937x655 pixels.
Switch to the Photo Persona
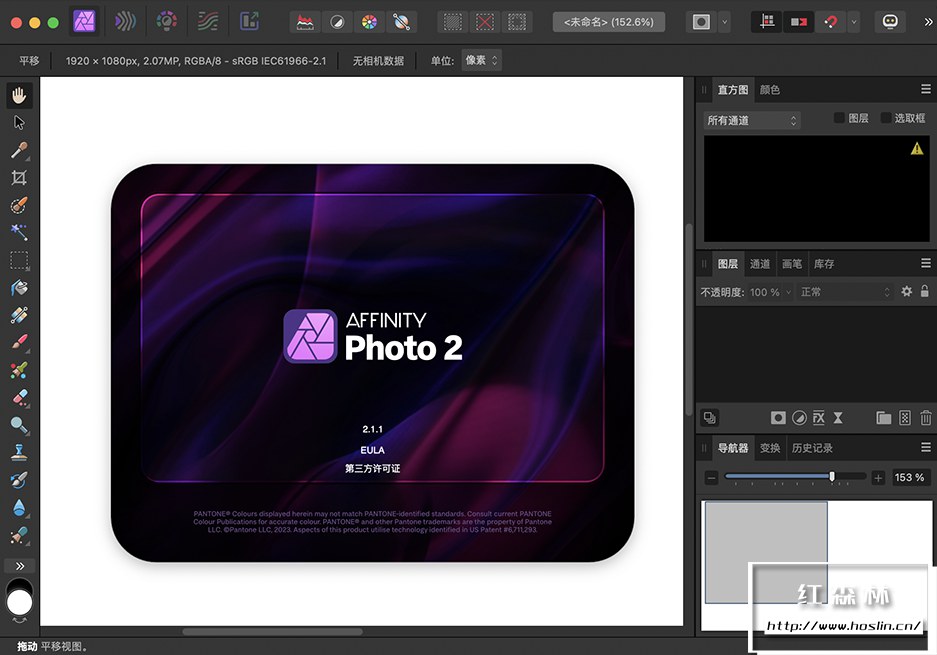click(x=84, y=22)
